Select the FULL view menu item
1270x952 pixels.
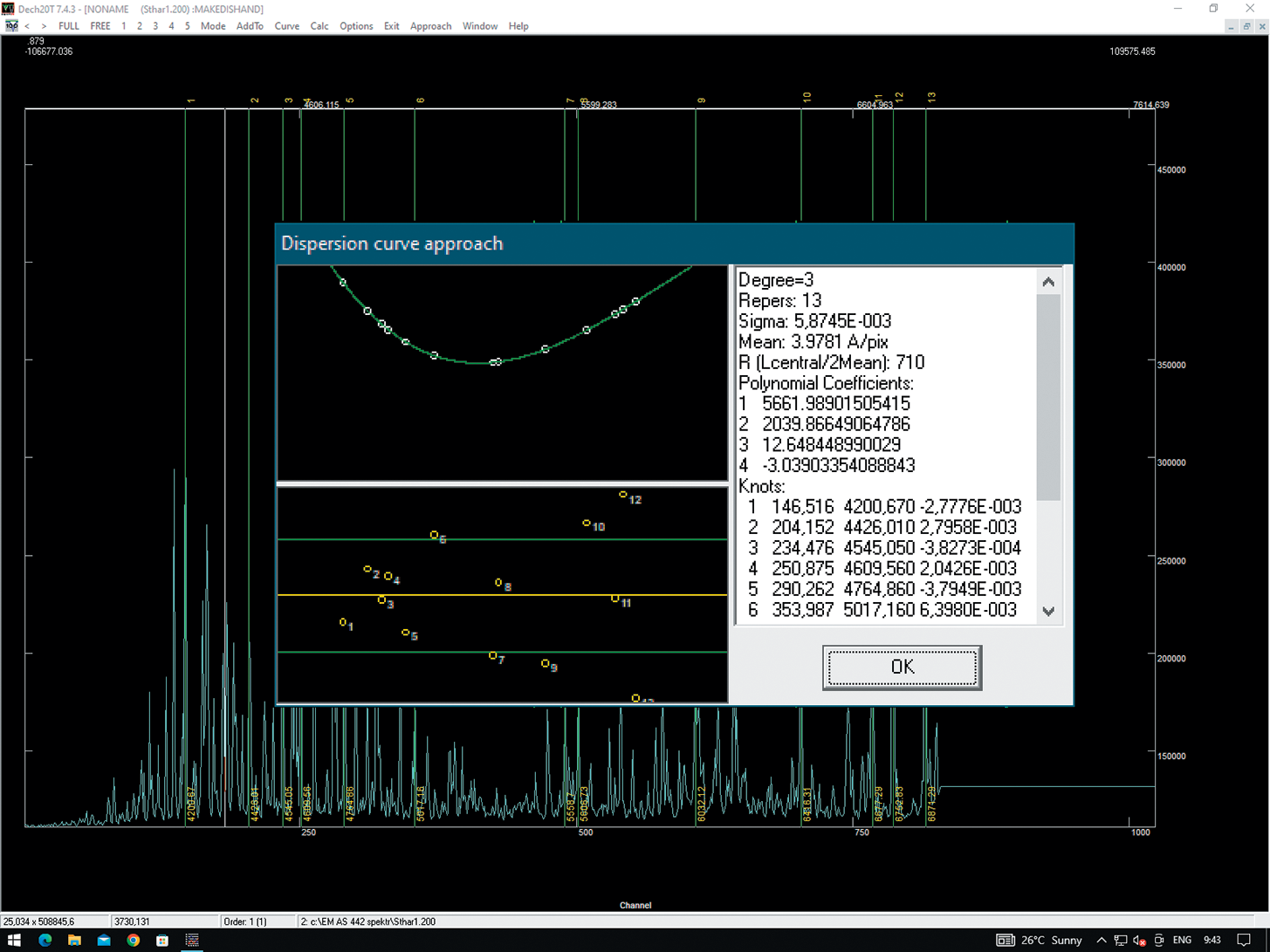[x=68, y=26]
